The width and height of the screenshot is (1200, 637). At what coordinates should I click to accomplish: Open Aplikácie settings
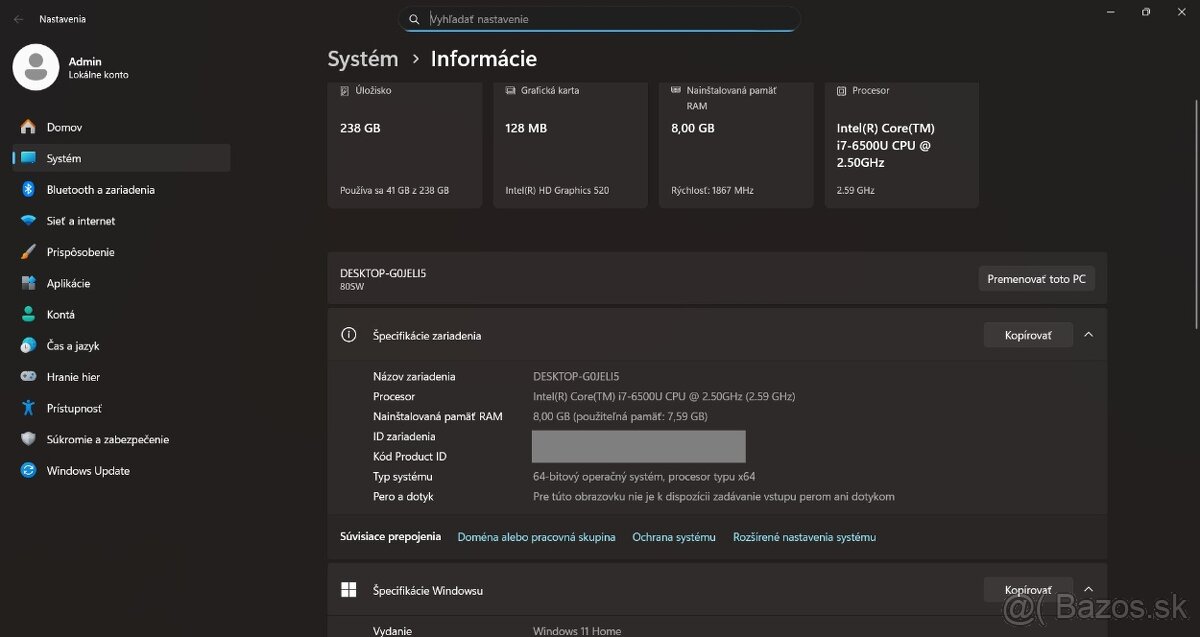coord(73,283)
